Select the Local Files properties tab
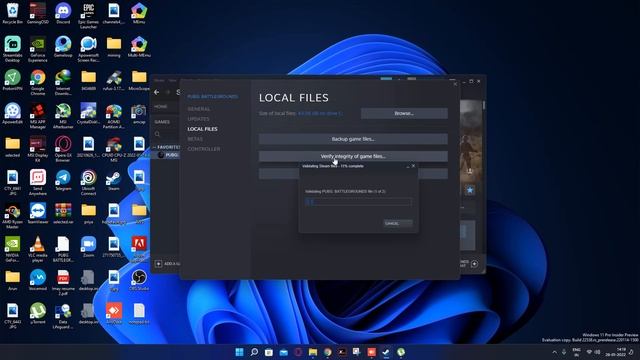The height and width of the screenshot is (360, 640). (202, 129)
